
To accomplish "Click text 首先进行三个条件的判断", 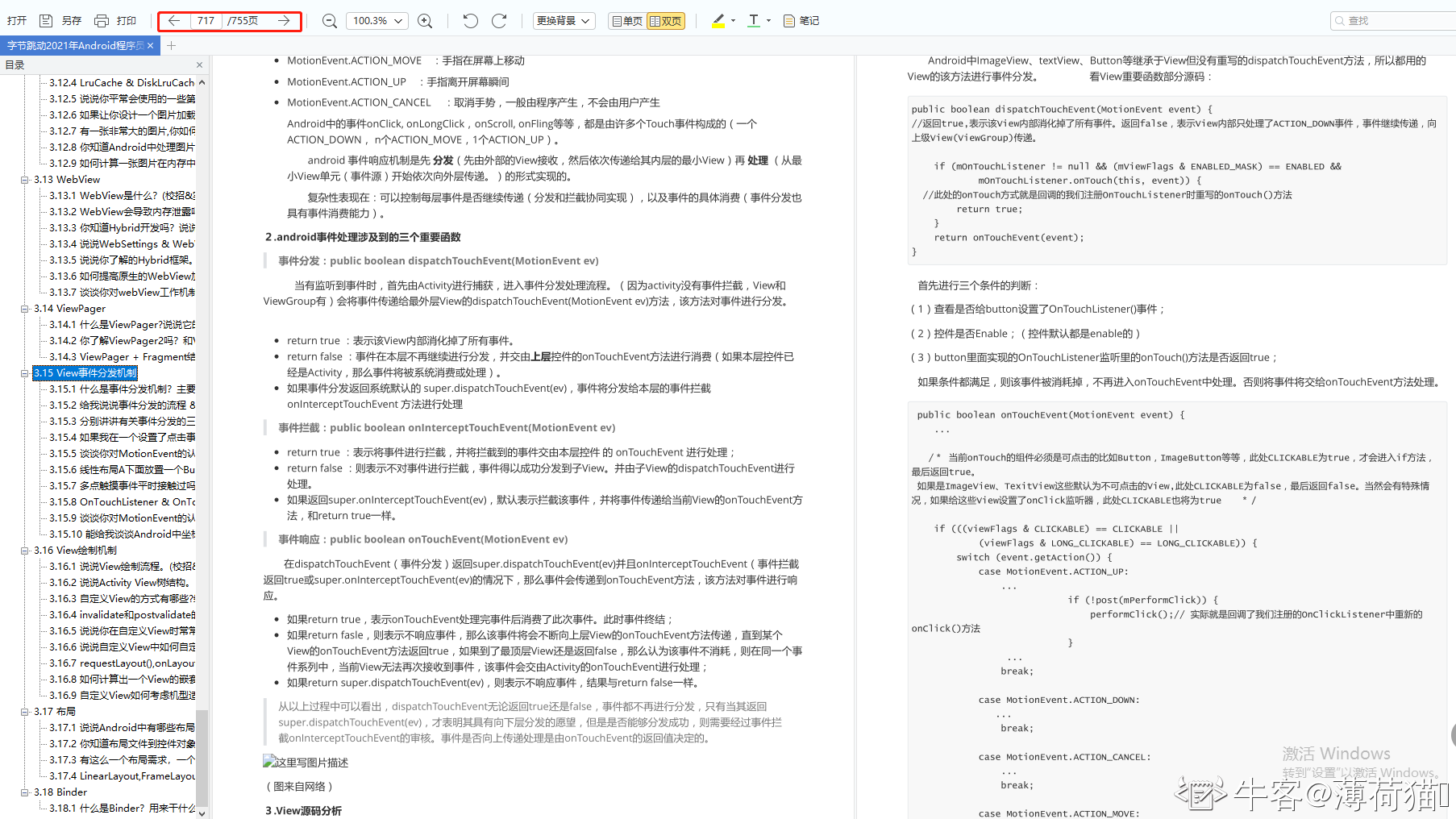I will click(x=979, y=285).
